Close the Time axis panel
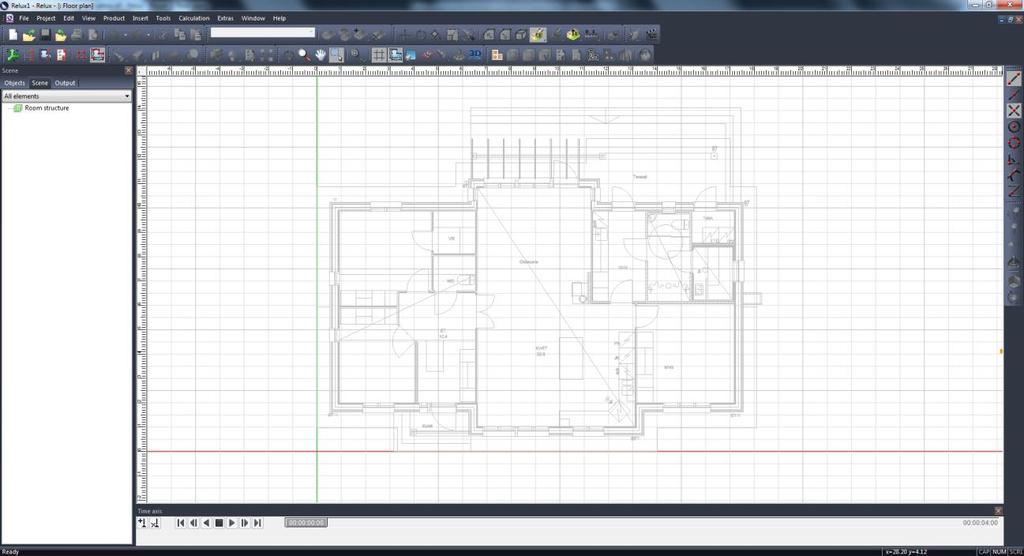Screen dimensions: 1024x556 point(998,511)
